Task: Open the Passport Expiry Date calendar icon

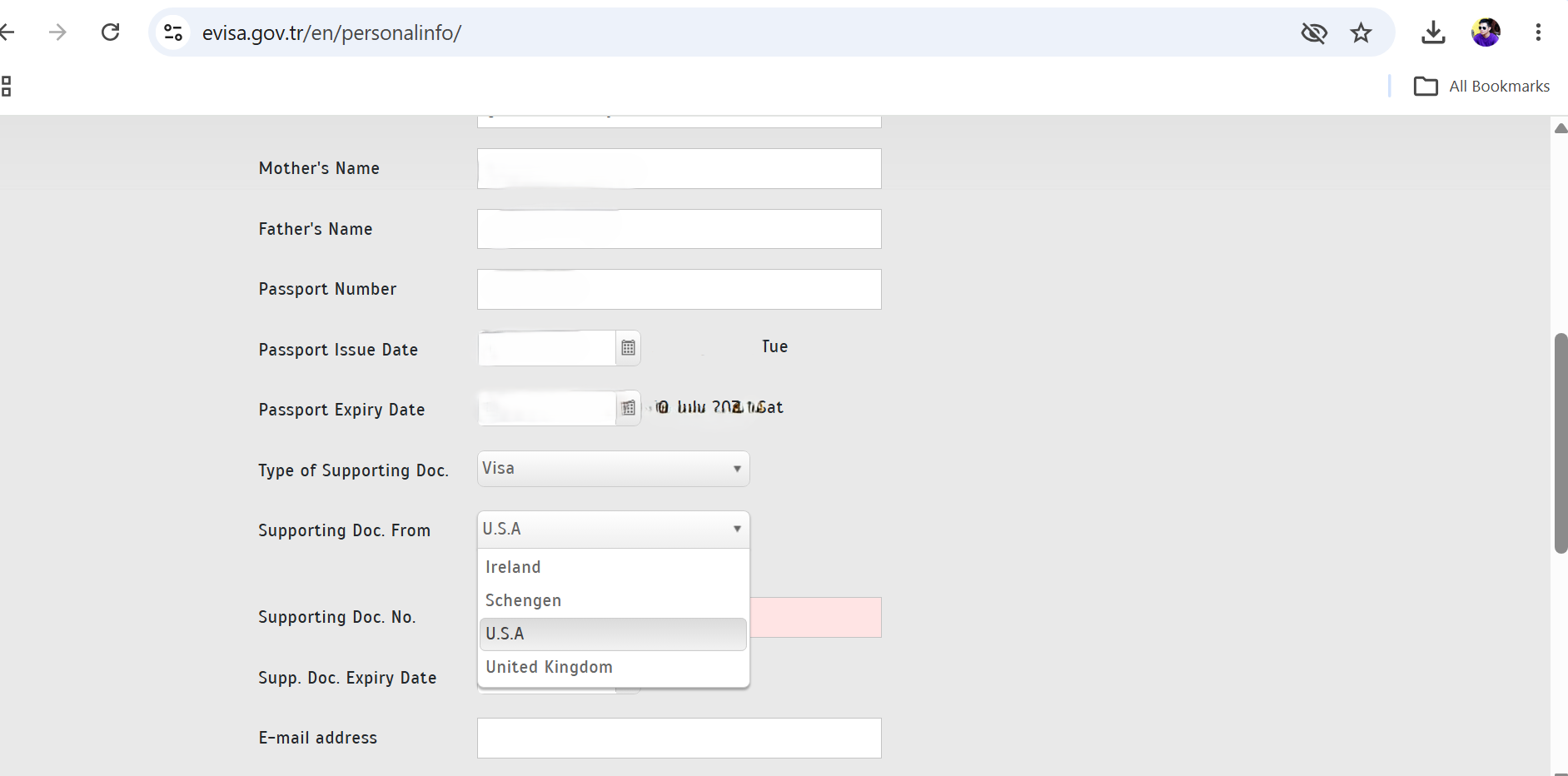Action: (629, 408)
